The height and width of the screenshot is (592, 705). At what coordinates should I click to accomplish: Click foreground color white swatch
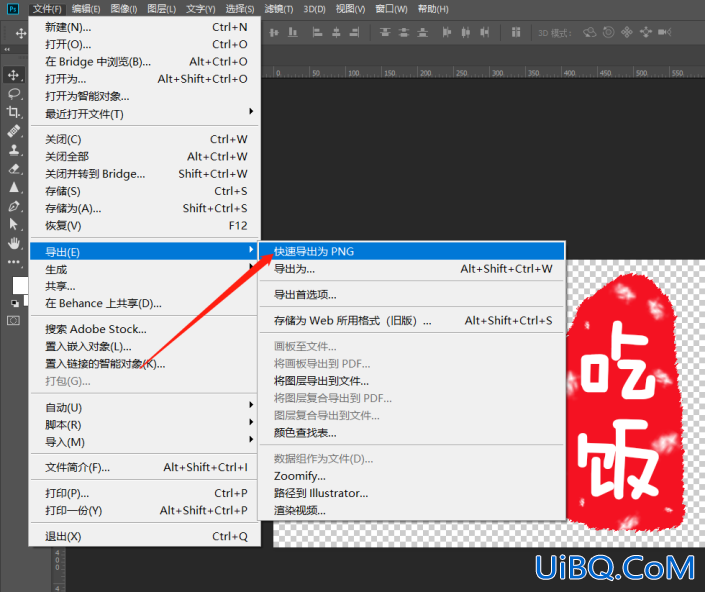20,285
